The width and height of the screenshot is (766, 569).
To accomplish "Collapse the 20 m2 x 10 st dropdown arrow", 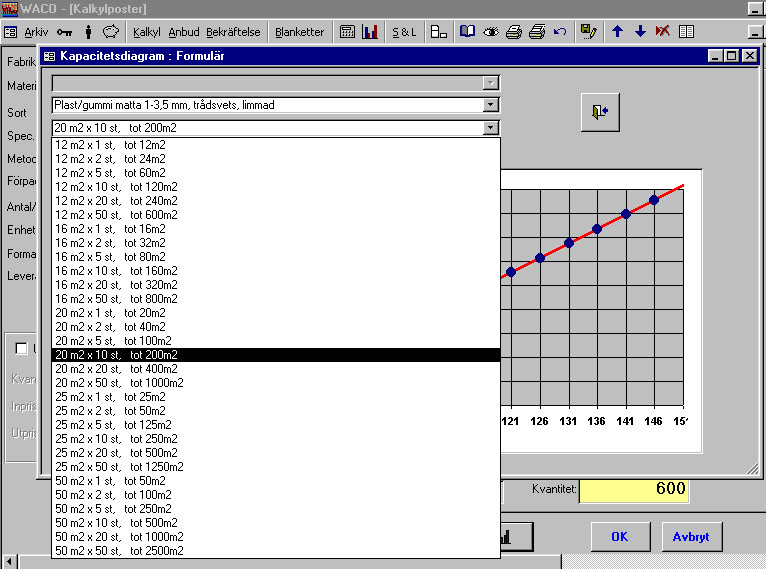I will point(490,128).
